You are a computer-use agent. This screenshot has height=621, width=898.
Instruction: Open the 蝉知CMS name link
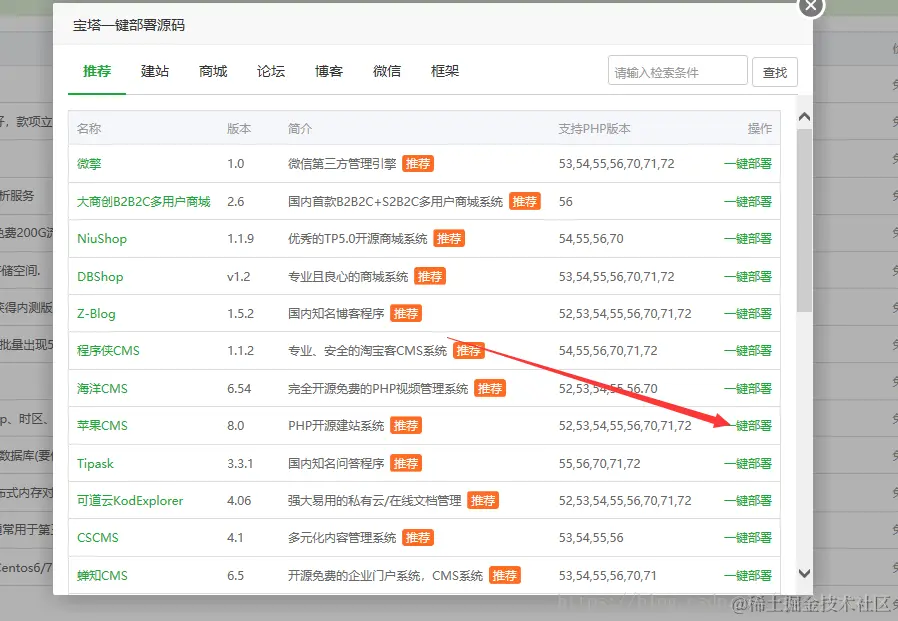tap(102, 575)
